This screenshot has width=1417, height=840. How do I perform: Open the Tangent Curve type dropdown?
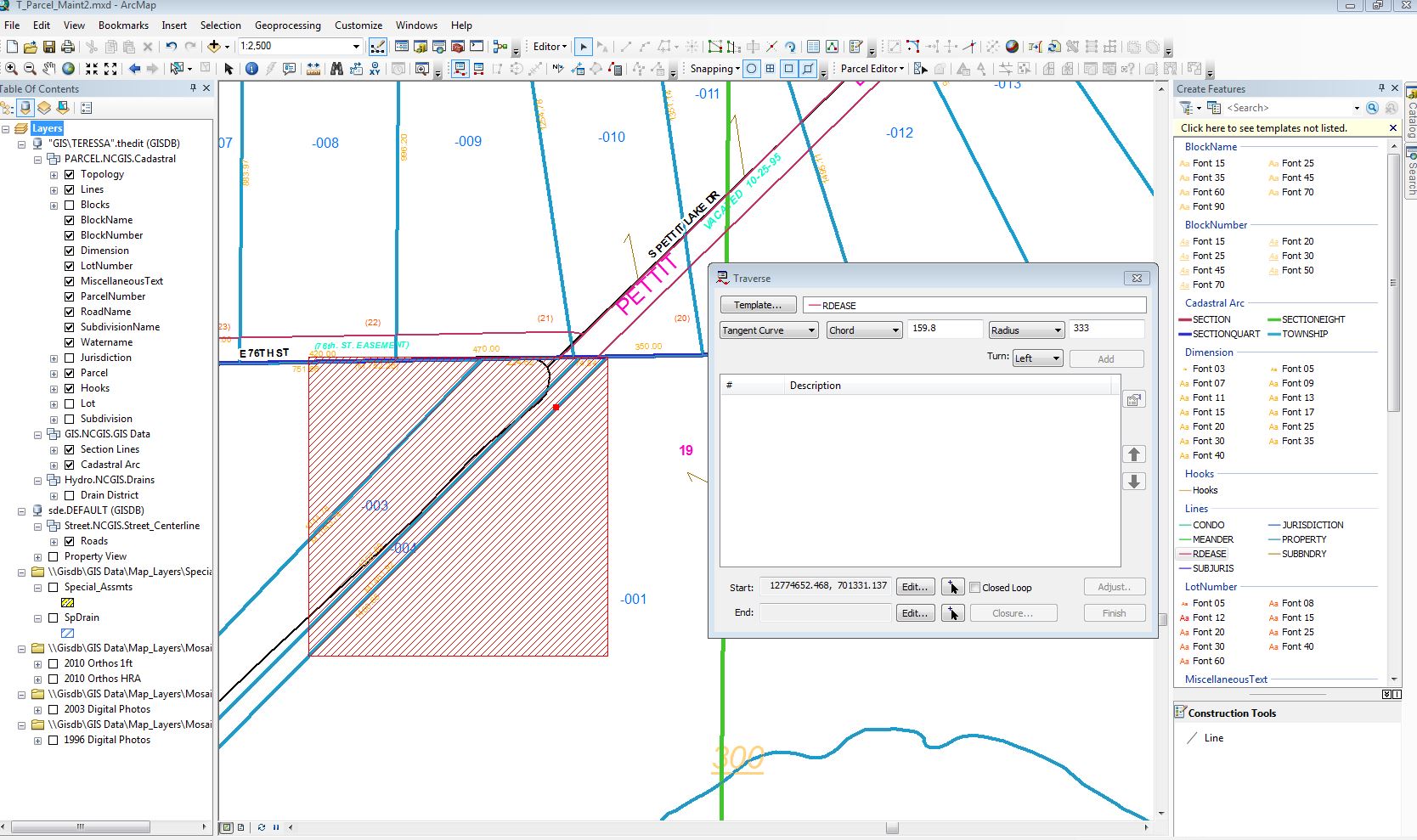tap(769, 330)
